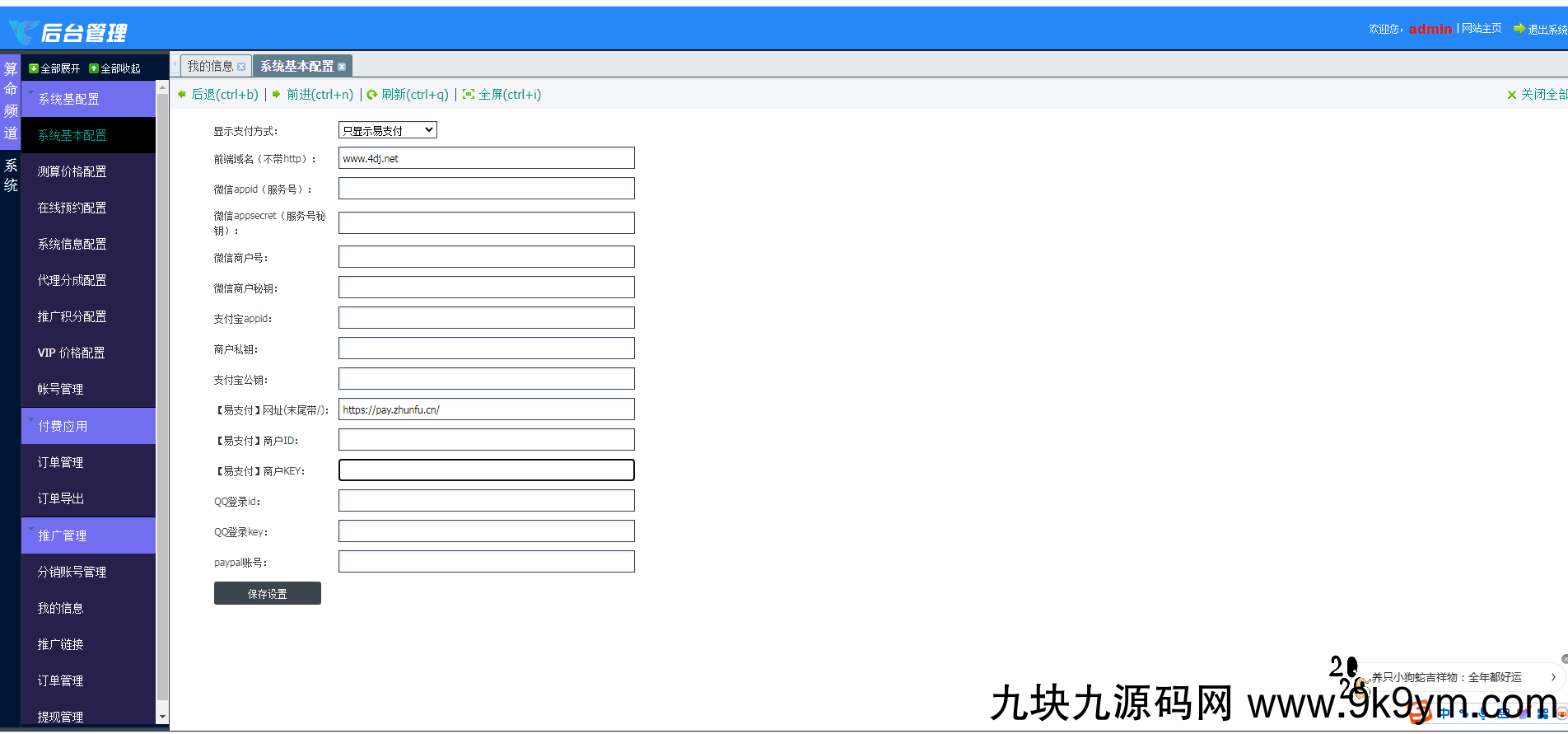Screen dimensions: 1568x734
Task: Close the 我的信息 tab
Action: (x=241, y=67)
